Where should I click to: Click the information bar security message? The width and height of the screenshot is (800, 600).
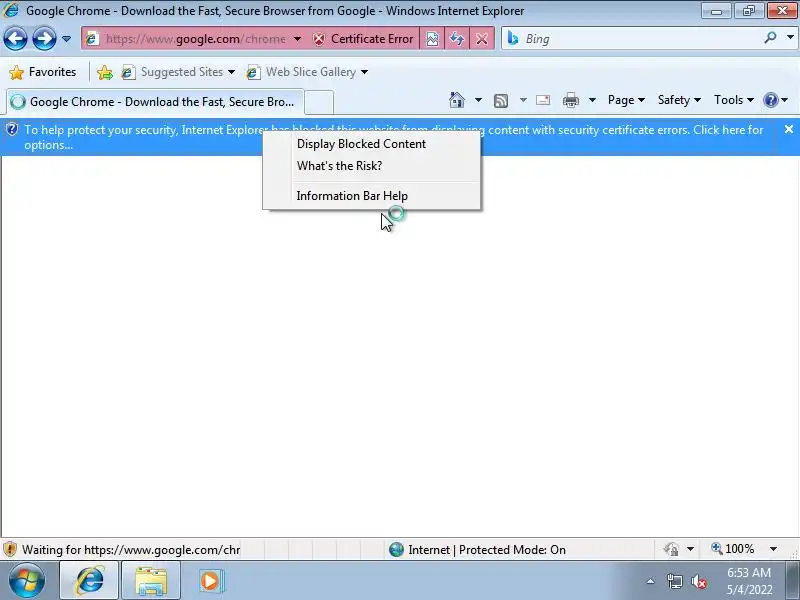click(393, 137)
